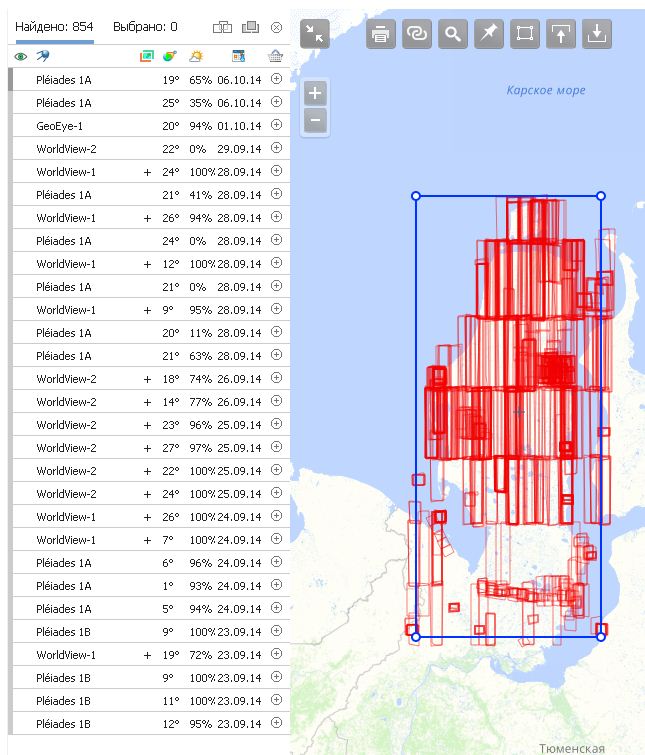
Task: Activate the rectangle area selection tool
Action: tap(525, 34)
